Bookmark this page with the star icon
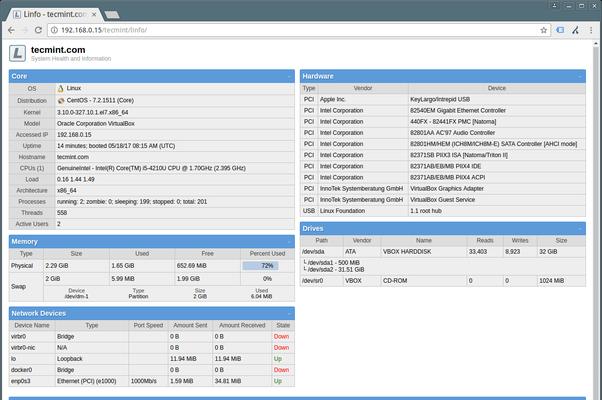 click(544, 30)
